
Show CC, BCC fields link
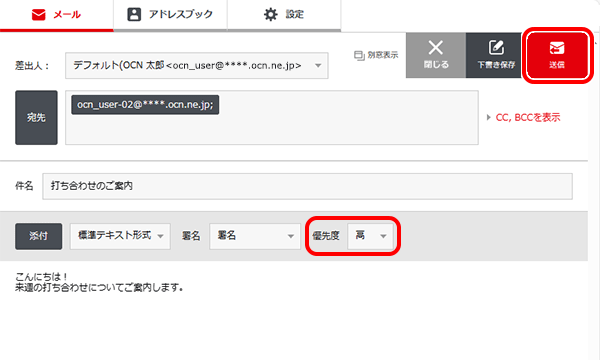(x=528, y=117)
